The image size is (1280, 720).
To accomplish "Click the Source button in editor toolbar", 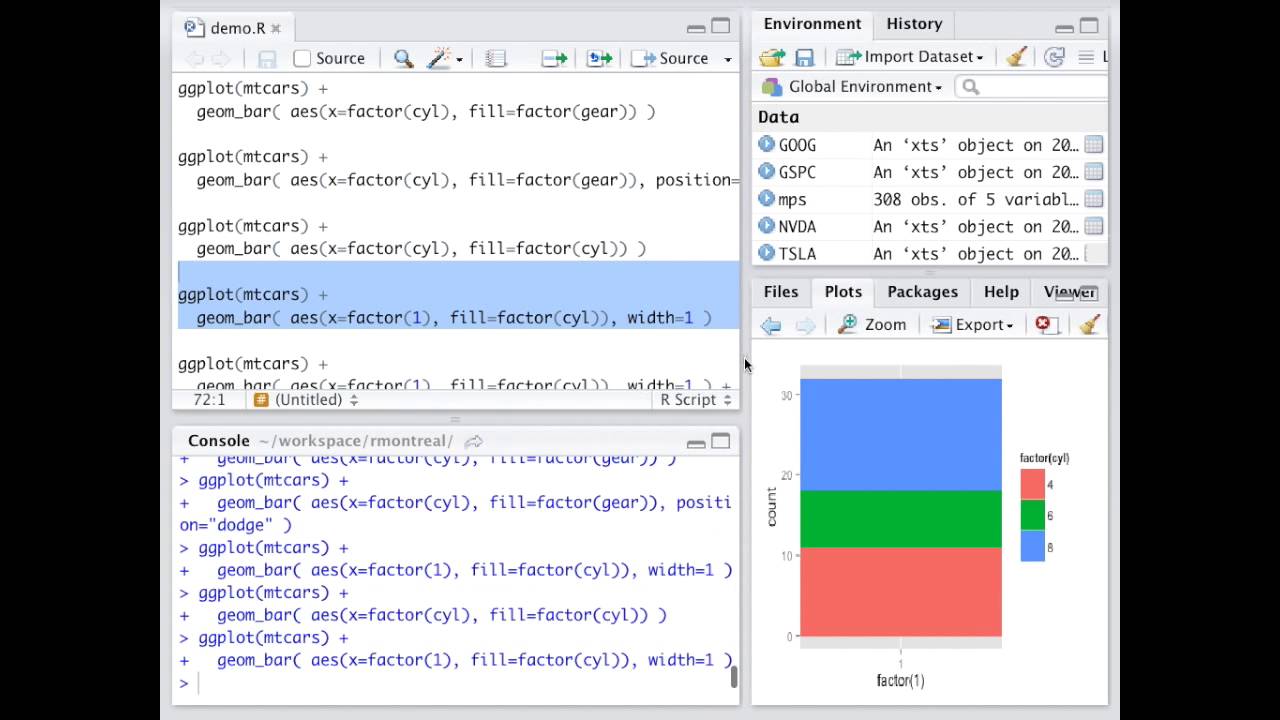I will pos(671,59).
